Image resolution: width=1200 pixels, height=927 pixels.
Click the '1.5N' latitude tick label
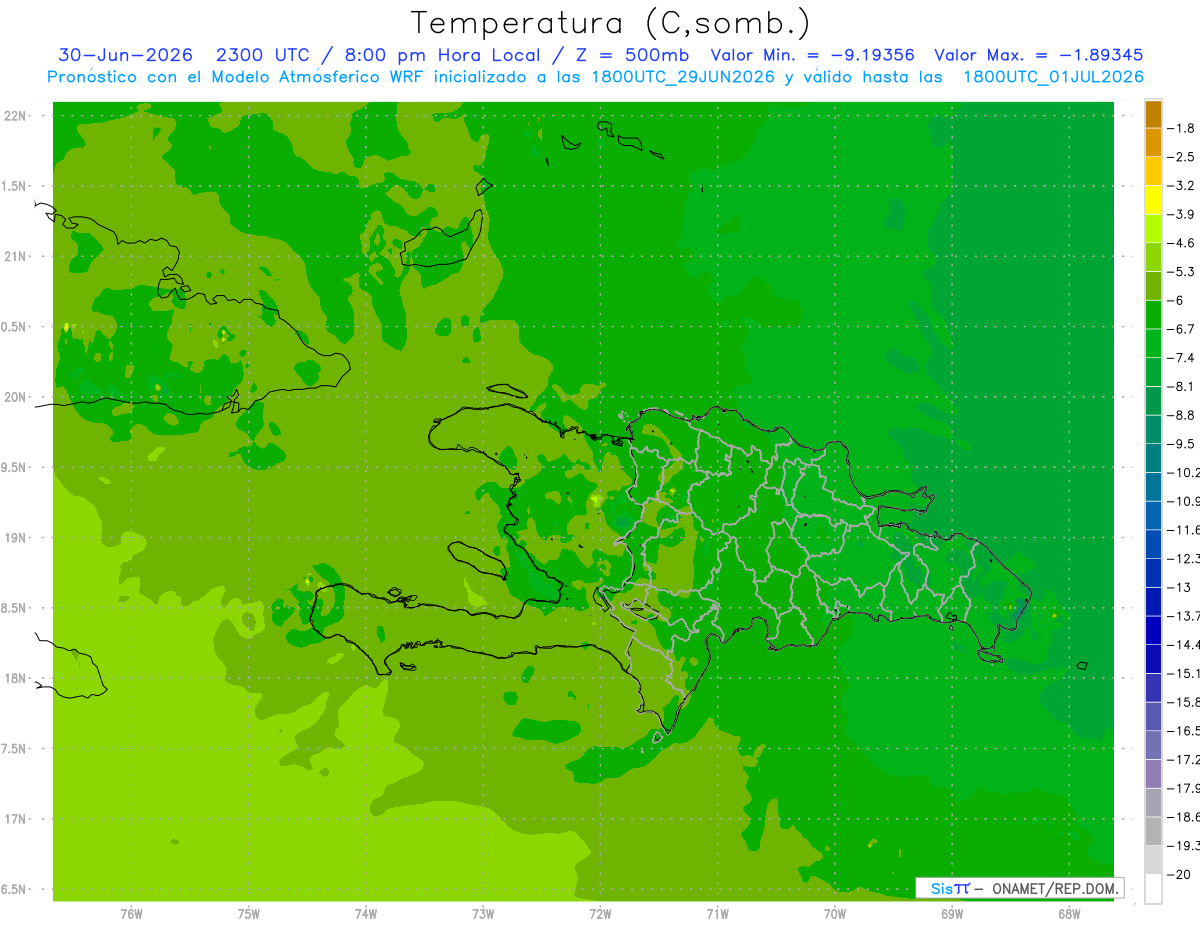pos(15,186)
